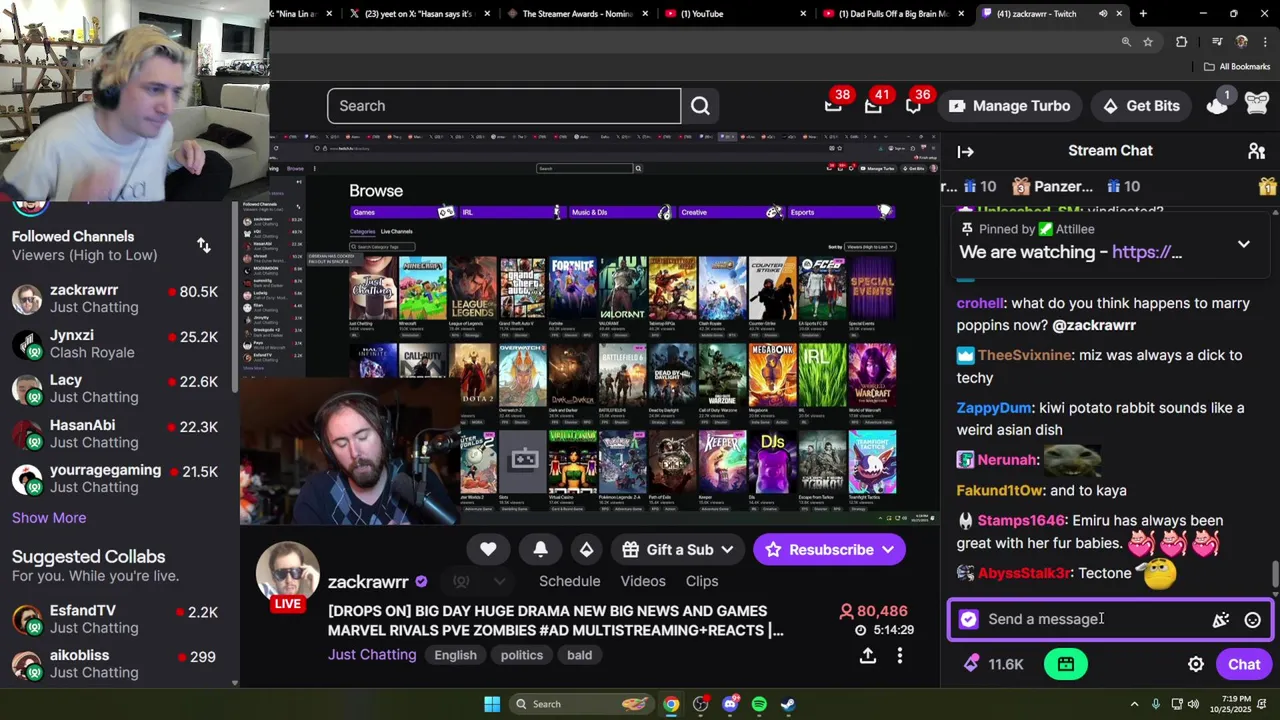This screenshot has width=1280, height=720.
Task: Expand the pinned message chevron
Action: (x=1243, y=244)
